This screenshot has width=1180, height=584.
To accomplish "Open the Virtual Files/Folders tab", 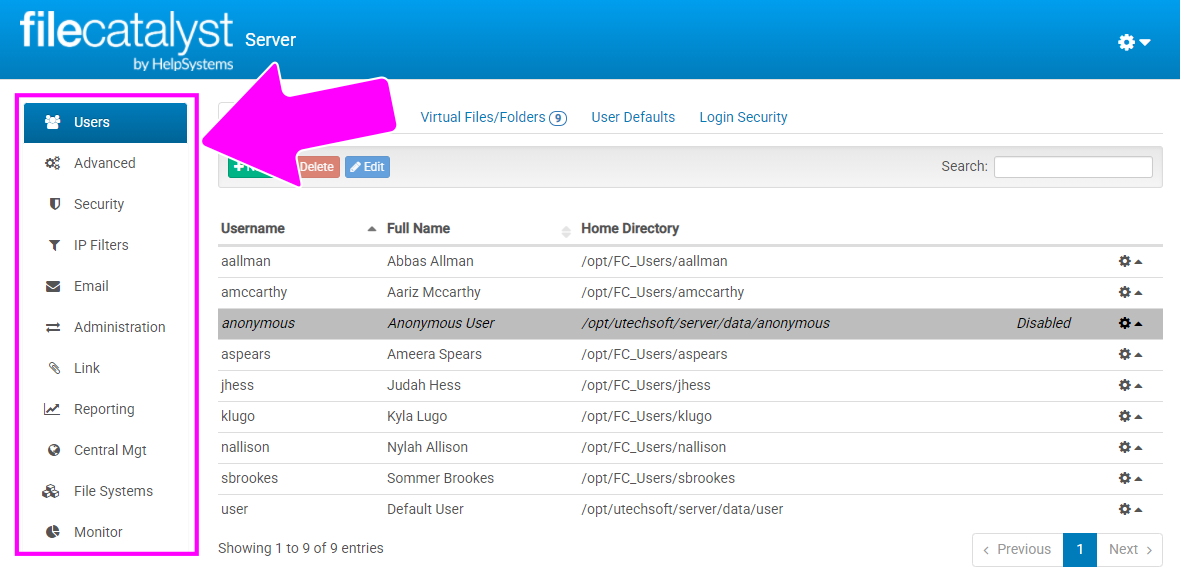I will 493,117.
